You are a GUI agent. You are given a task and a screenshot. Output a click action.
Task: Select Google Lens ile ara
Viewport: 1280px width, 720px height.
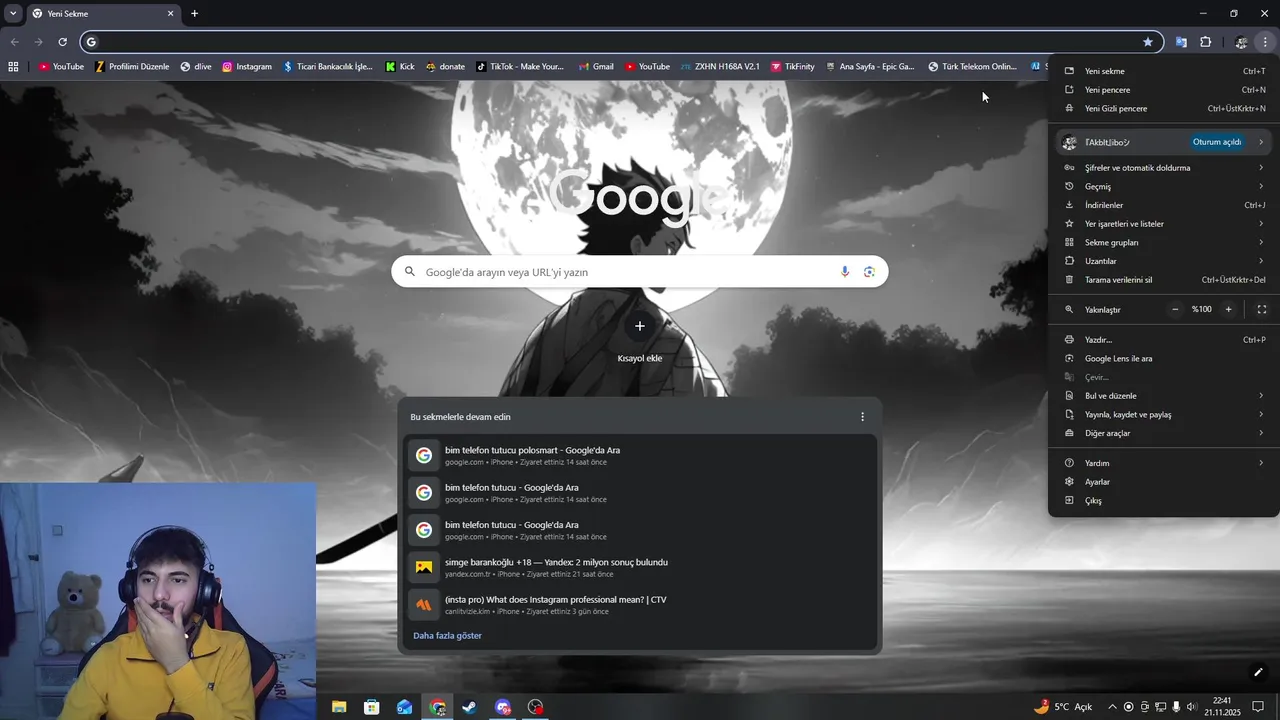click(x=1165, y=358)
